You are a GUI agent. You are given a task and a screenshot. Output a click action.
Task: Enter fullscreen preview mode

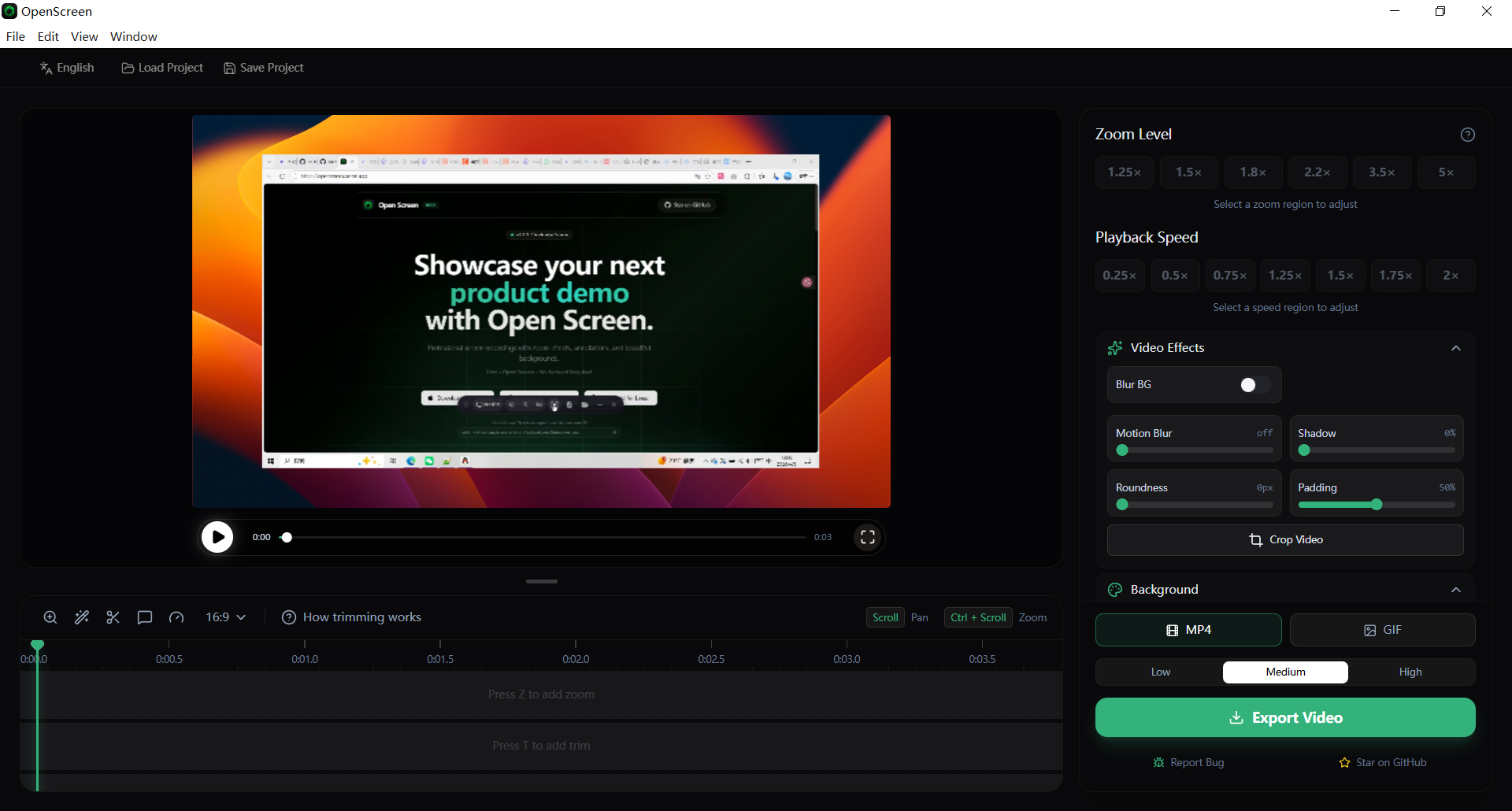[868, 537]
